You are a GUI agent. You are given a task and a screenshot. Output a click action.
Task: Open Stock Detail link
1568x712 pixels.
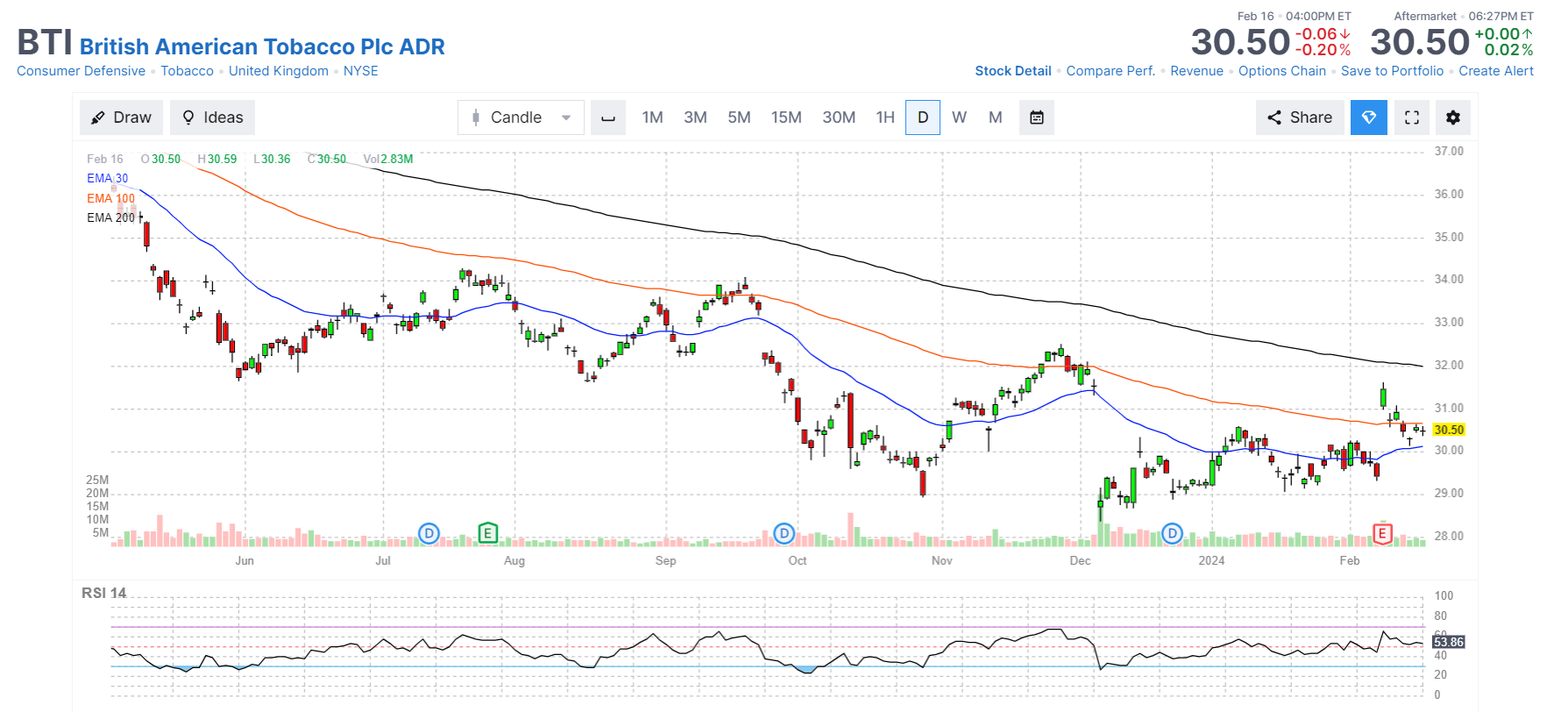[1013, 71]
